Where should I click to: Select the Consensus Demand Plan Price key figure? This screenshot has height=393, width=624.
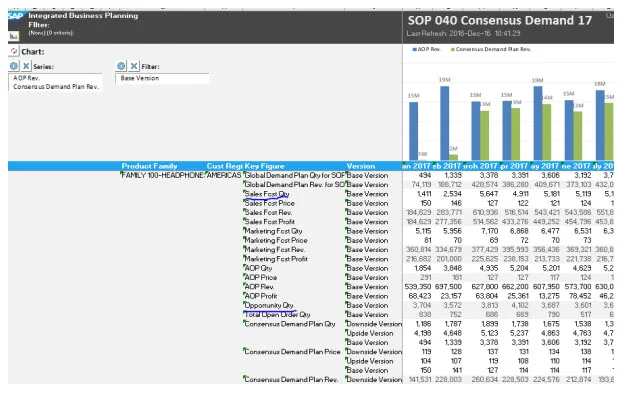(292, 352)
